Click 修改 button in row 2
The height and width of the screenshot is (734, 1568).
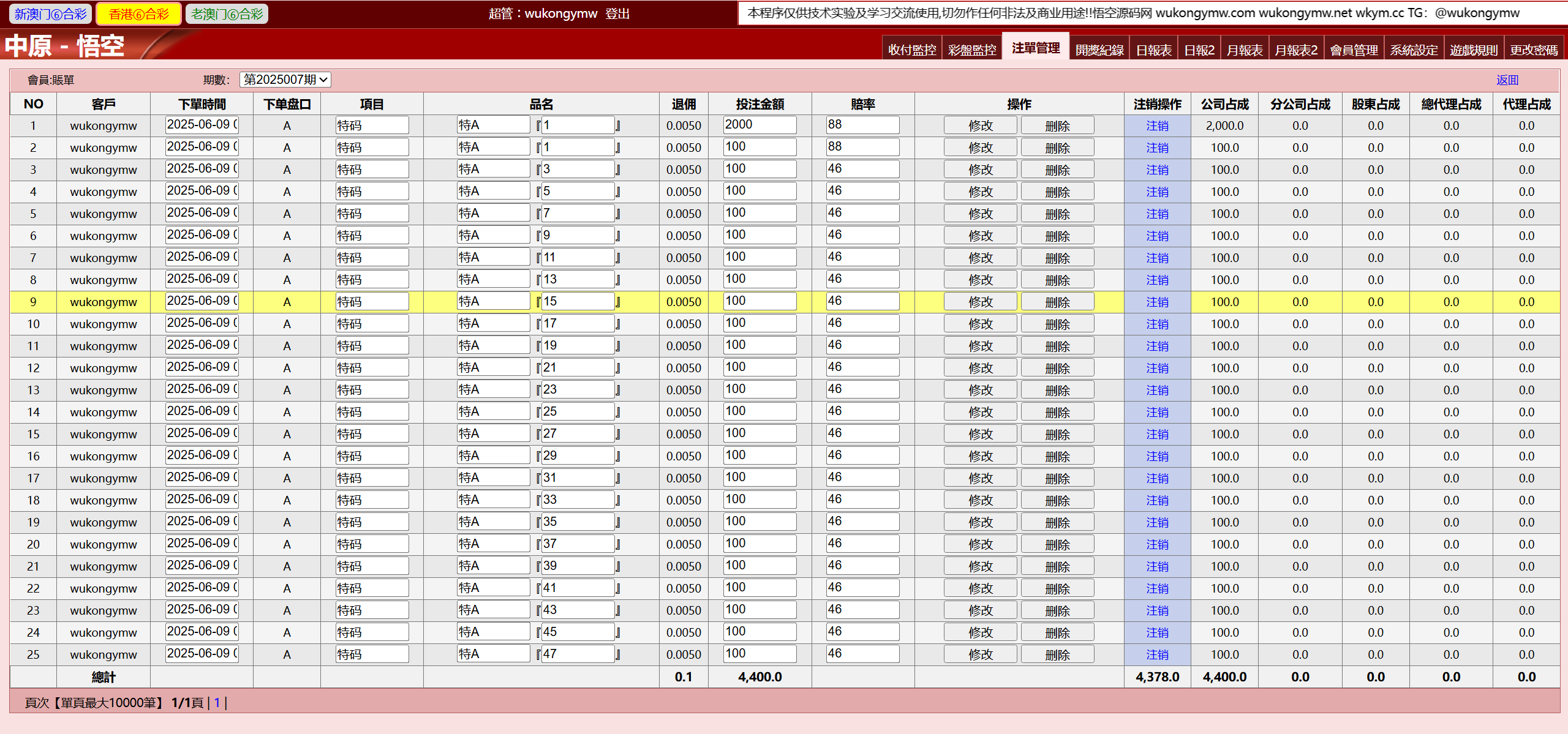tap(980, 148)
